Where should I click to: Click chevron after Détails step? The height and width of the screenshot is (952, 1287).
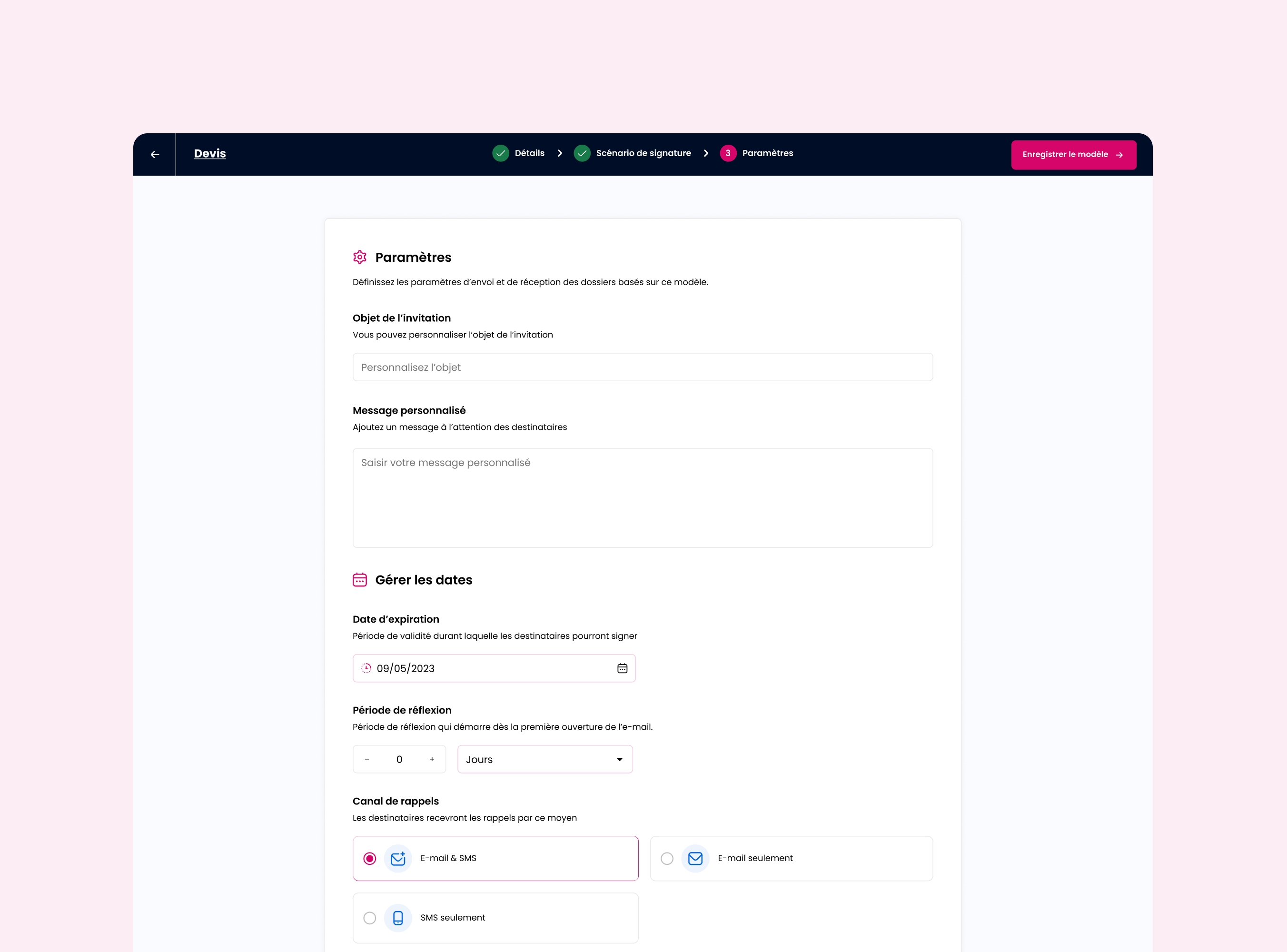point(559,153)
